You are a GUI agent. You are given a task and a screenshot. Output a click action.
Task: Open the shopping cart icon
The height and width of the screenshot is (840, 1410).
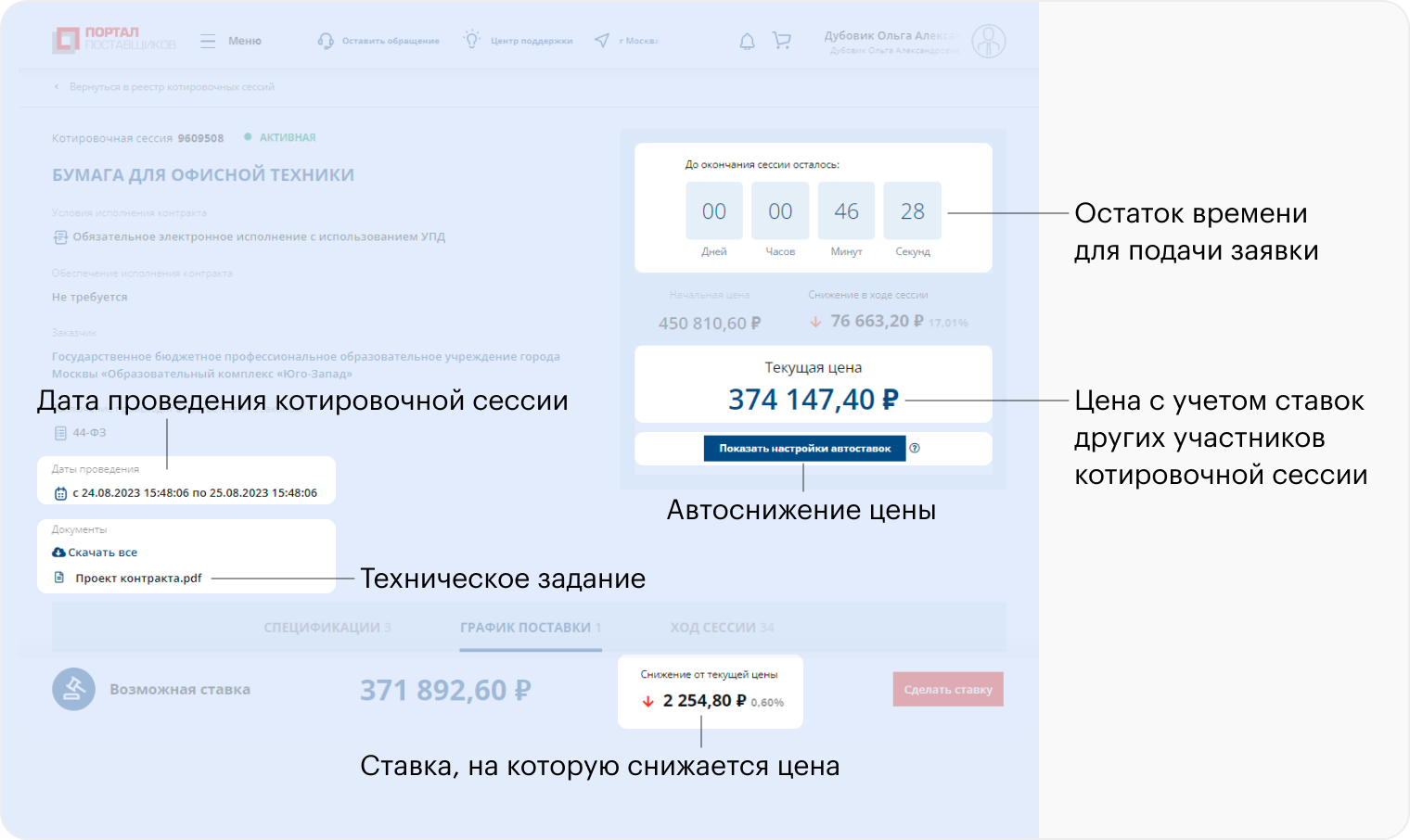[782, 41]
